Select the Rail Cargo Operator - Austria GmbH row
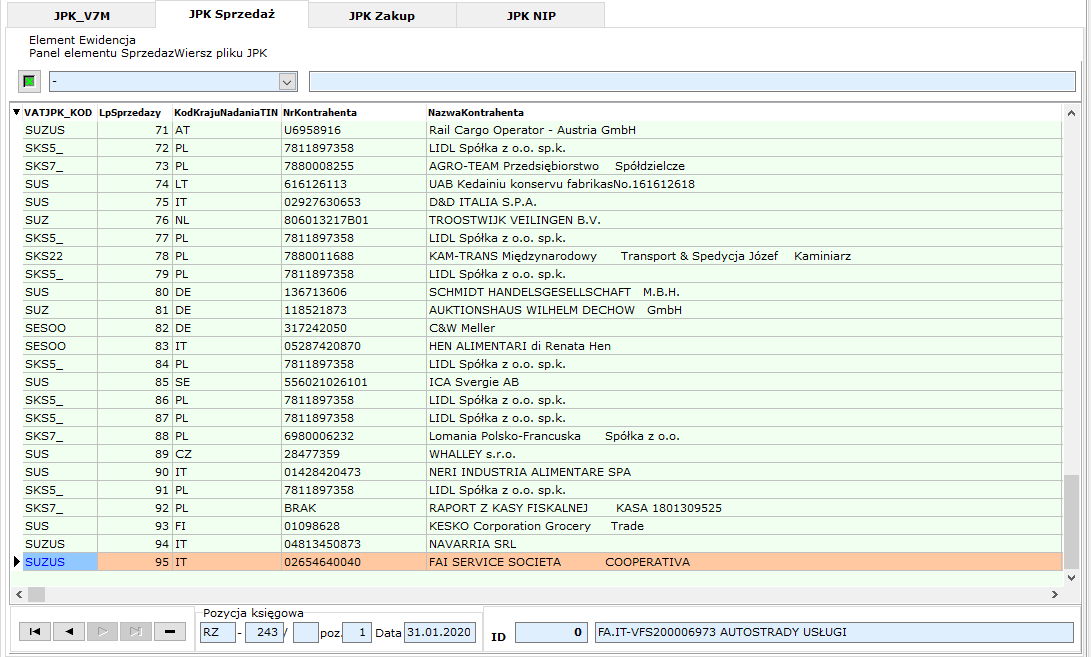 pyautogui.click(x=543, y=130)
